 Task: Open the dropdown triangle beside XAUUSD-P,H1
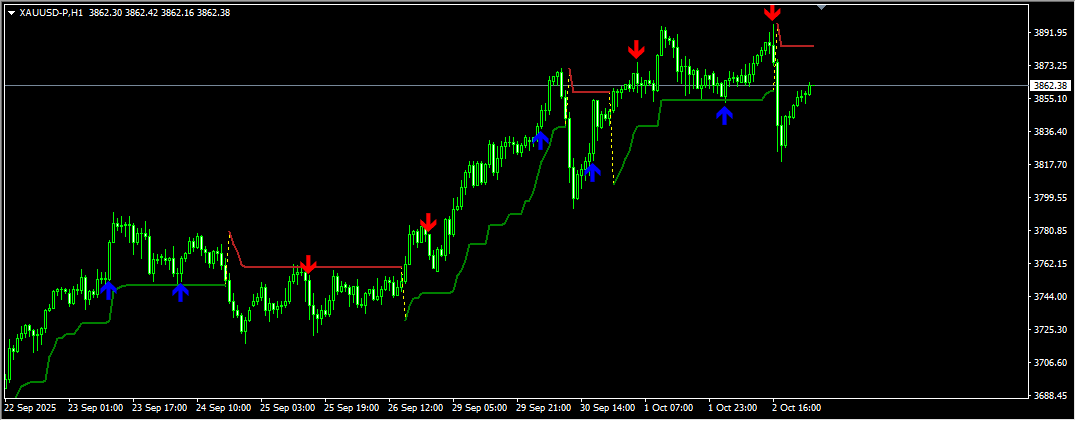point(11,13)
